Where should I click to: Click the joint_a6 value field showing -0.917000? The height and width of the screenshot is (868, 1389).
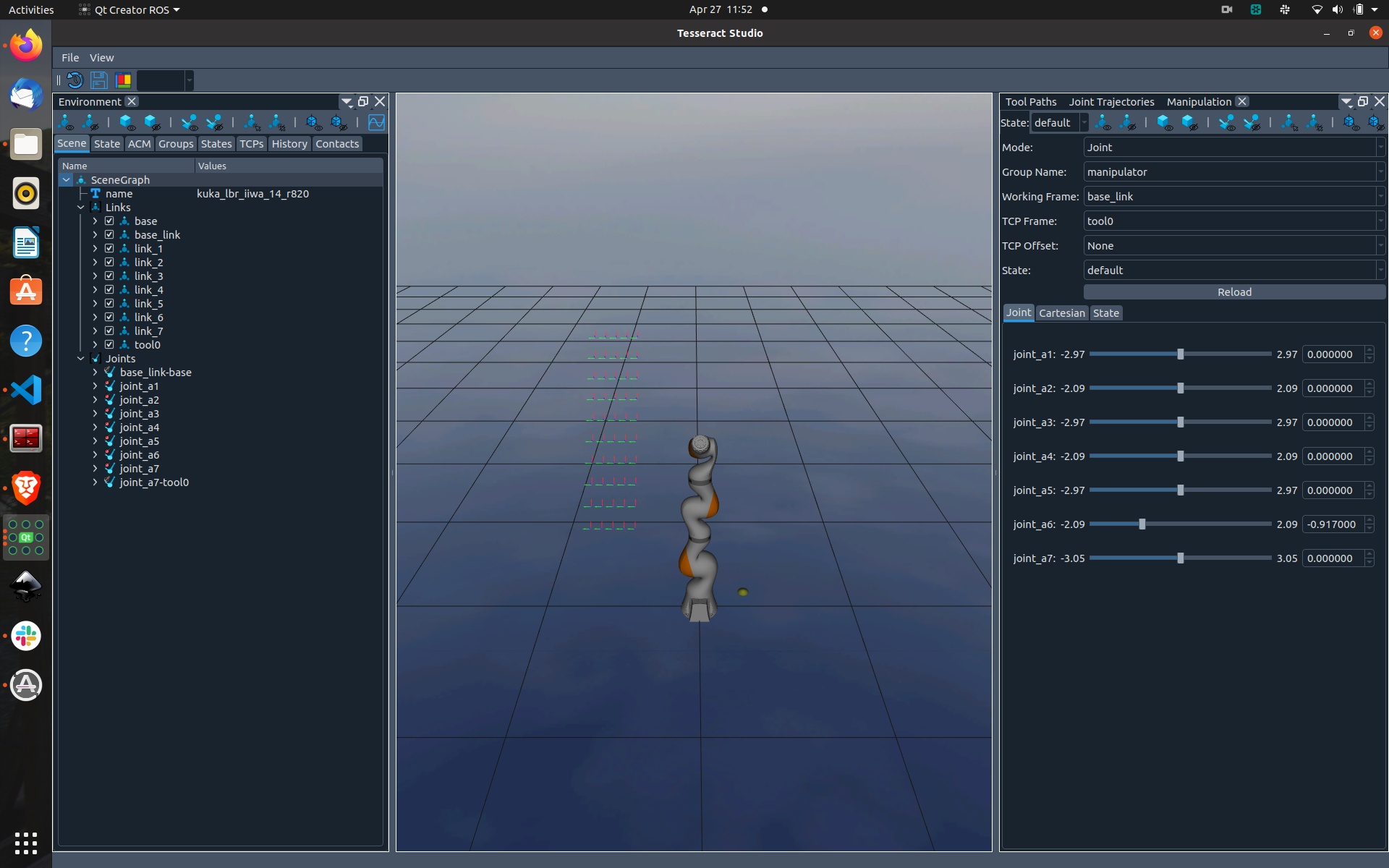[1333, 524]
